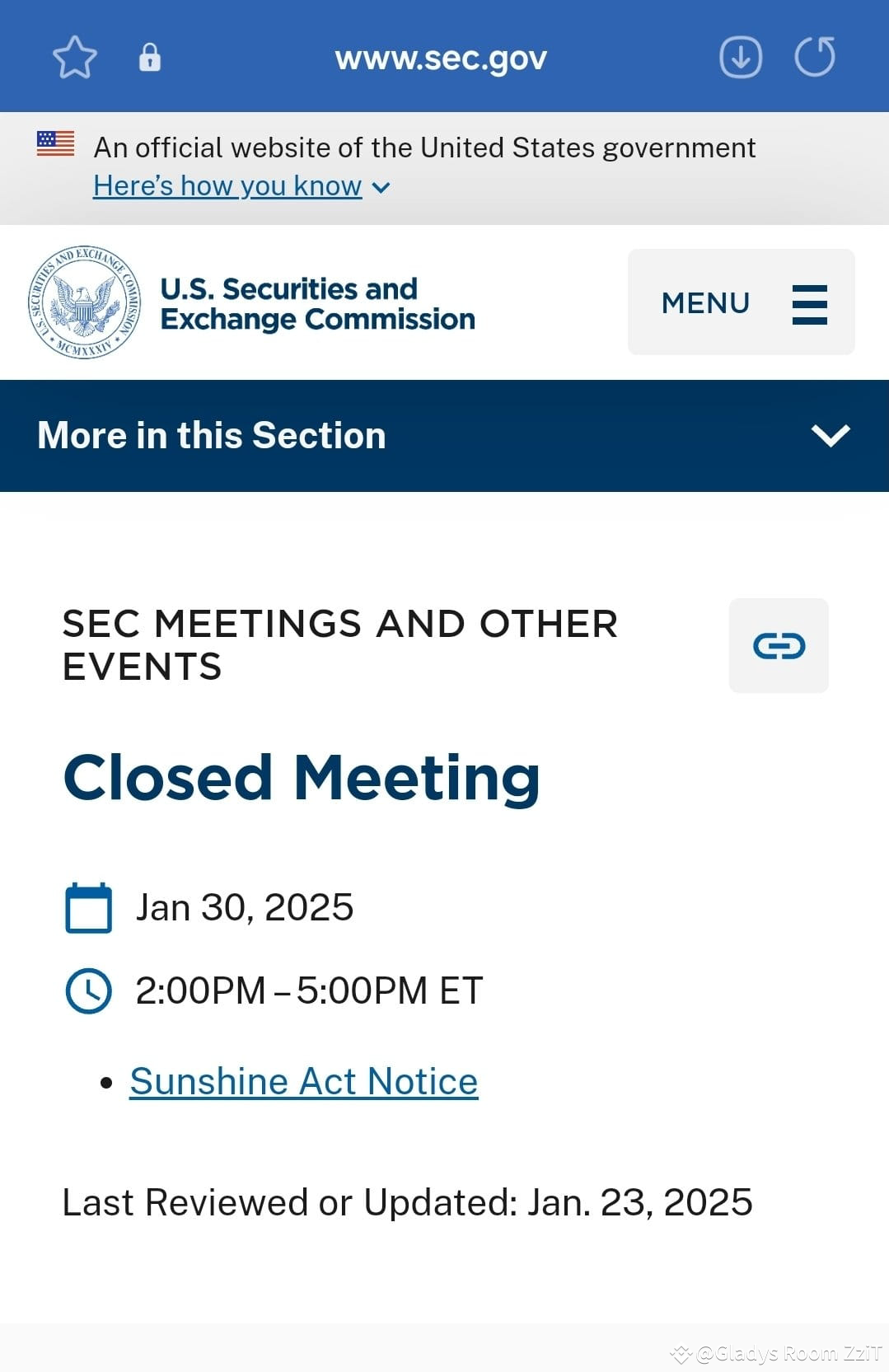Image resolution: width=889 pixels, height=1372 pixels.
Task: Click the Closed Meeting heading
Action: coord(302,777)
